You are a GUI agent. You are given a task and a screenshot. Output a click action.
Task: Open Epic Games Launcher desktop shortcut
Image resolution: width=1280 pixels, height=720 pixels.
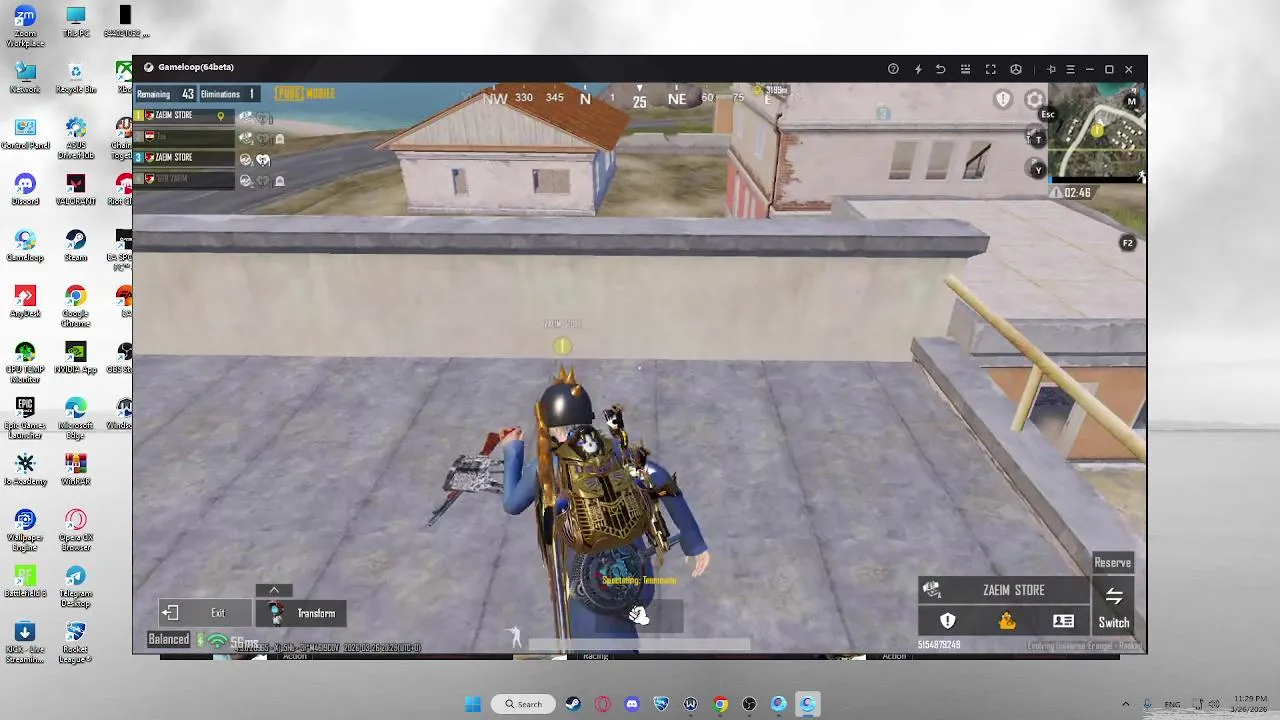pyautogui.click(x=25, y=418)
